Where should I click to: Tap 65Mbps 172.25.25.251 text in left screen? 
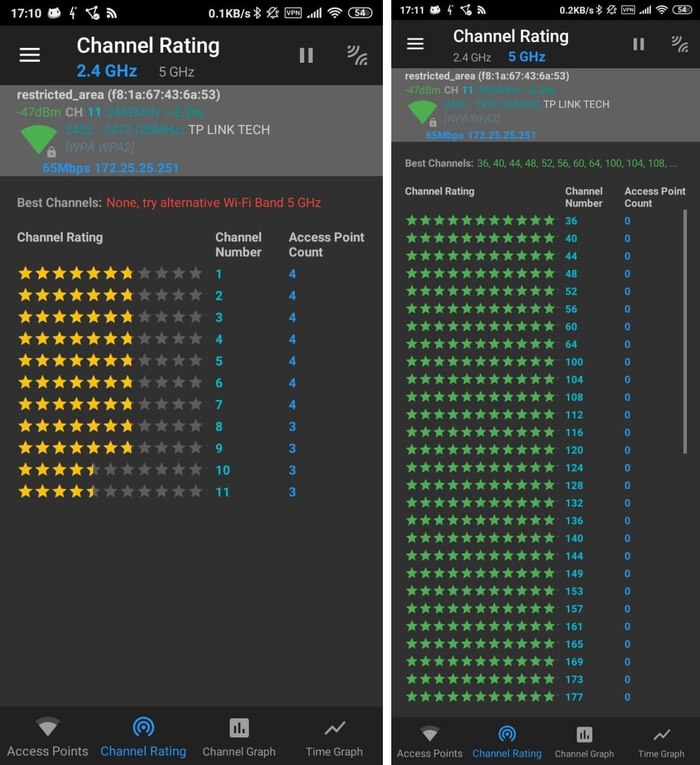[111, 168]
